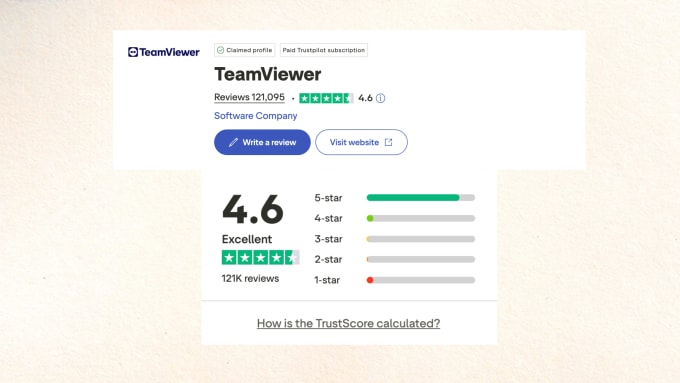The width and height of the screenshot is (680, 383).
Task: Click the TeamViewer company heading
Action: tap(268, 74)
